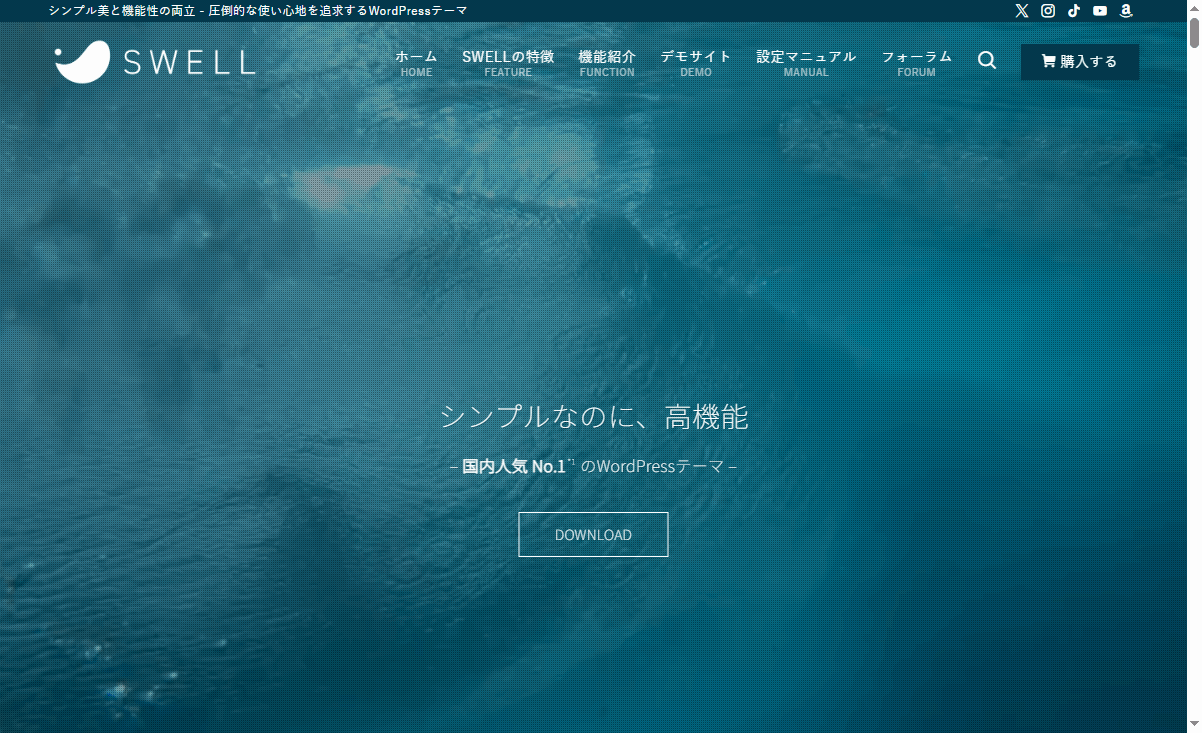The image size is (1202, 733).
Task: Open フォーラム FORUM menu item
Action: coord(916,63)
